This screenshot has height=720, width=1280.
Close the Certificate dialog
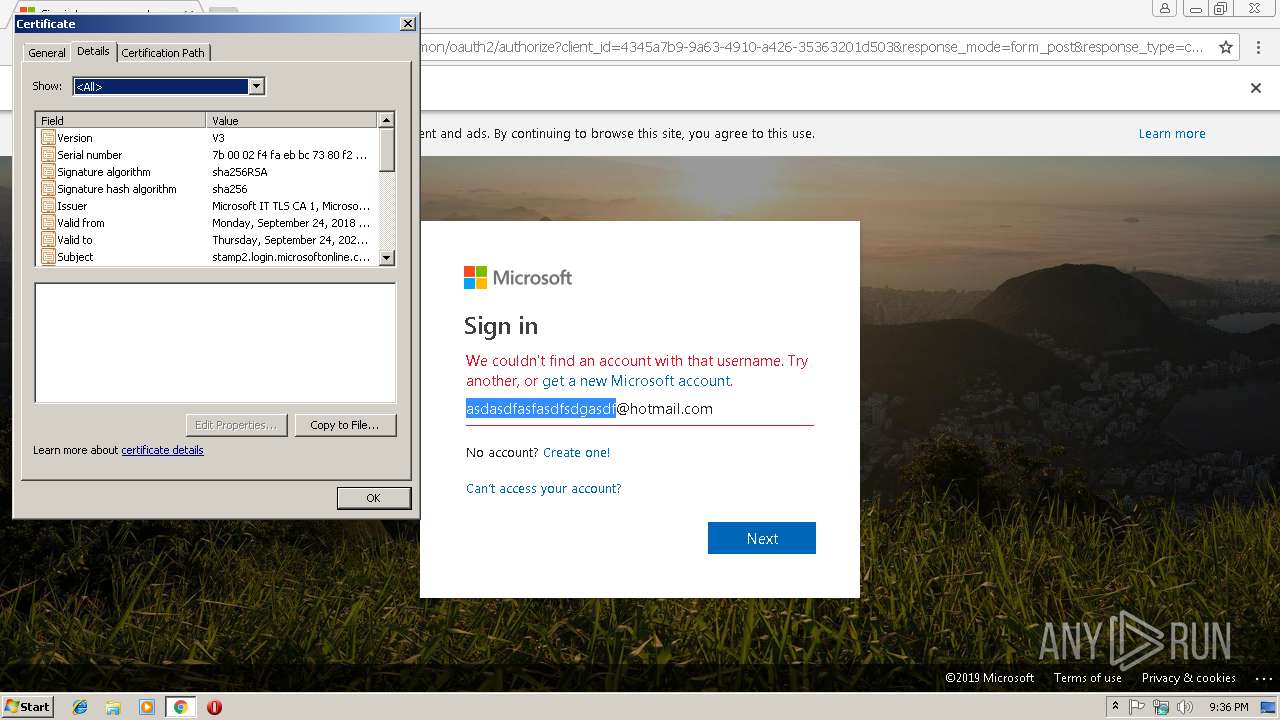tap(407, 23)
